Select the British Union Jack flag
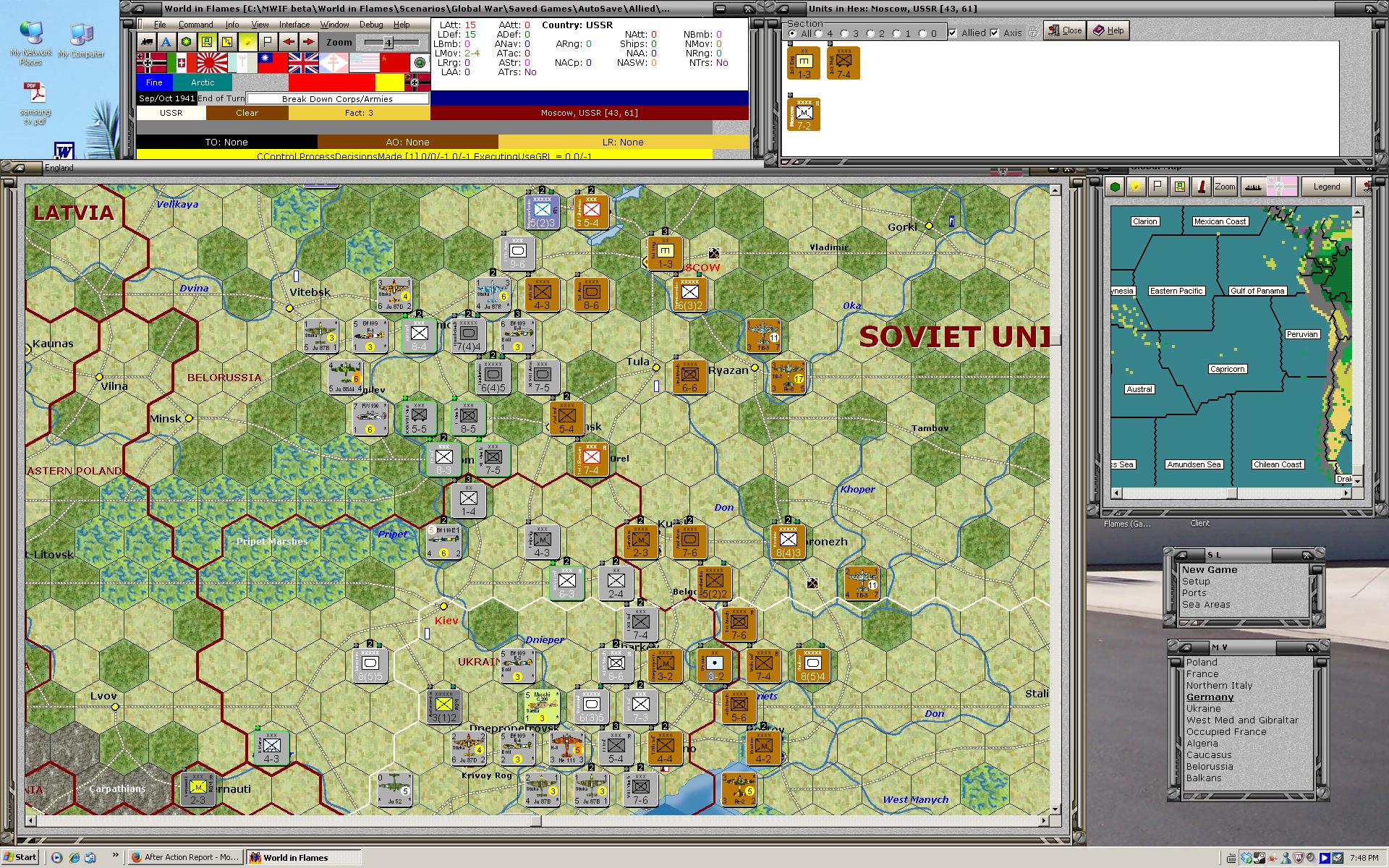Image resolution: width=1389 pixels, height=868 pixels. [x=303, y=63]
